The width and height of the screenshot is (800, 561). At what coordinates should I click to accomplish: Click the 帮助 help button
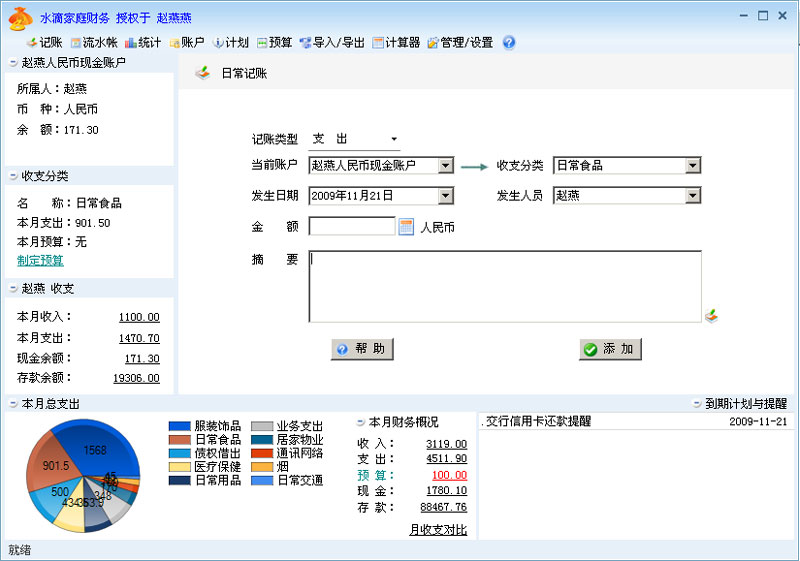click(x=362, y=349)
